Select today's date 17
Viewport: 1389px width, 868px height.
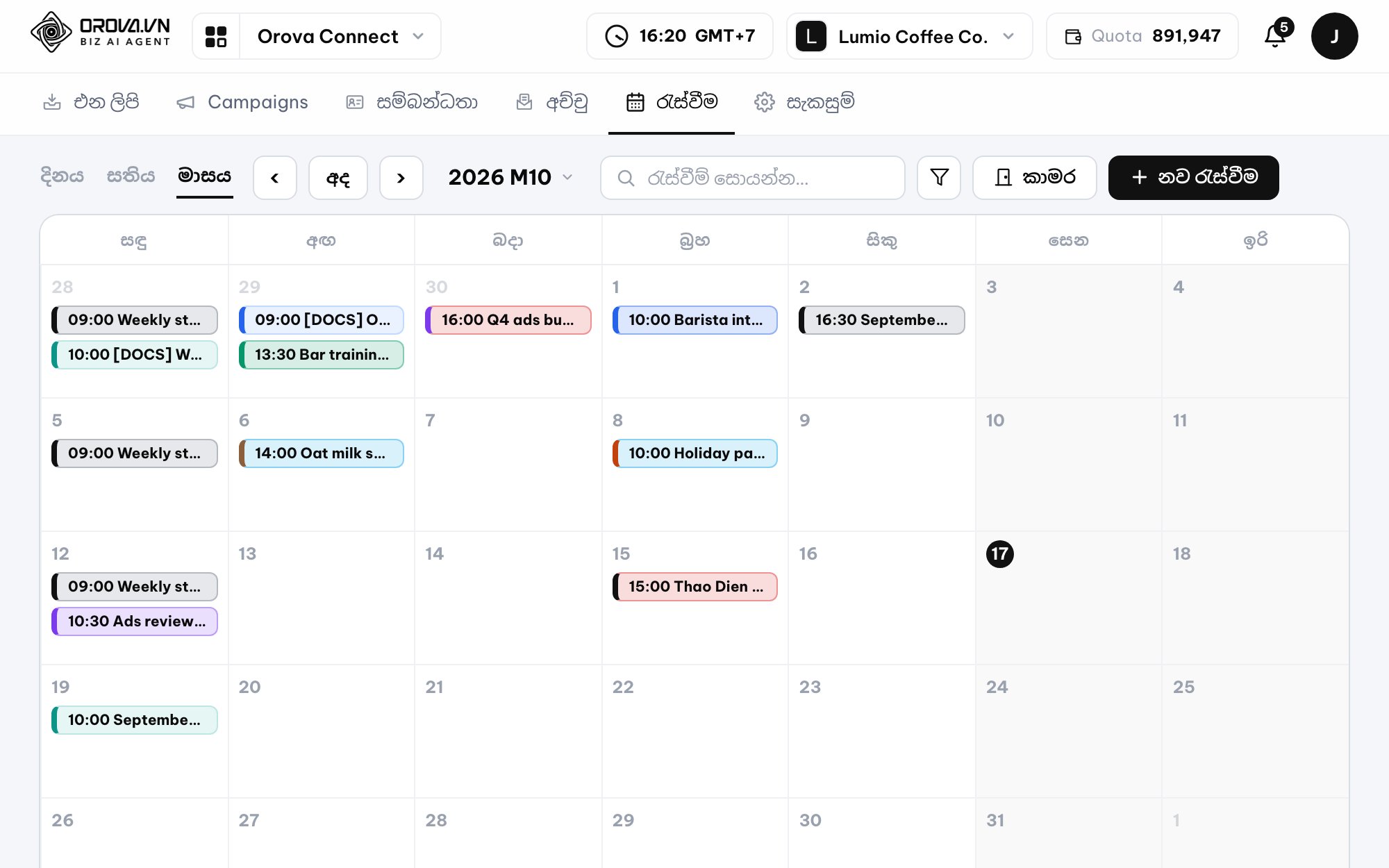coord(999,553)
